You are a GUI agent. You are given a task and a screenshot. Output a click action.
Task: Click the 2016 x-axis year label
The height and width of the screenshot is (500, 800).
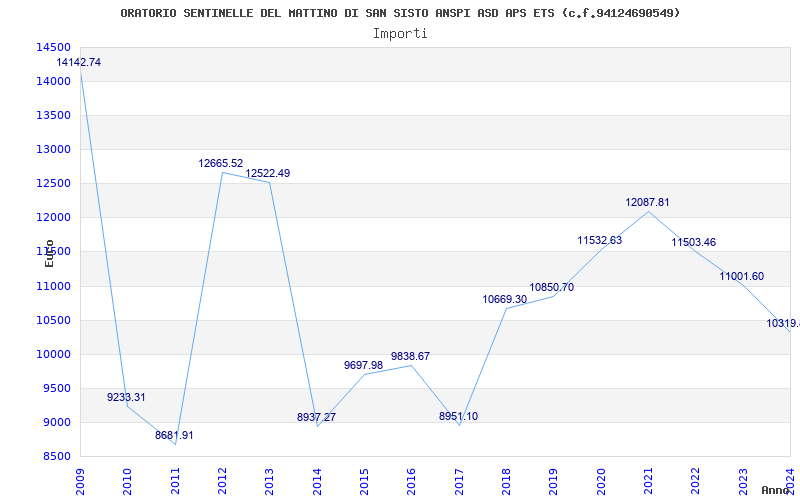[412, 481]
